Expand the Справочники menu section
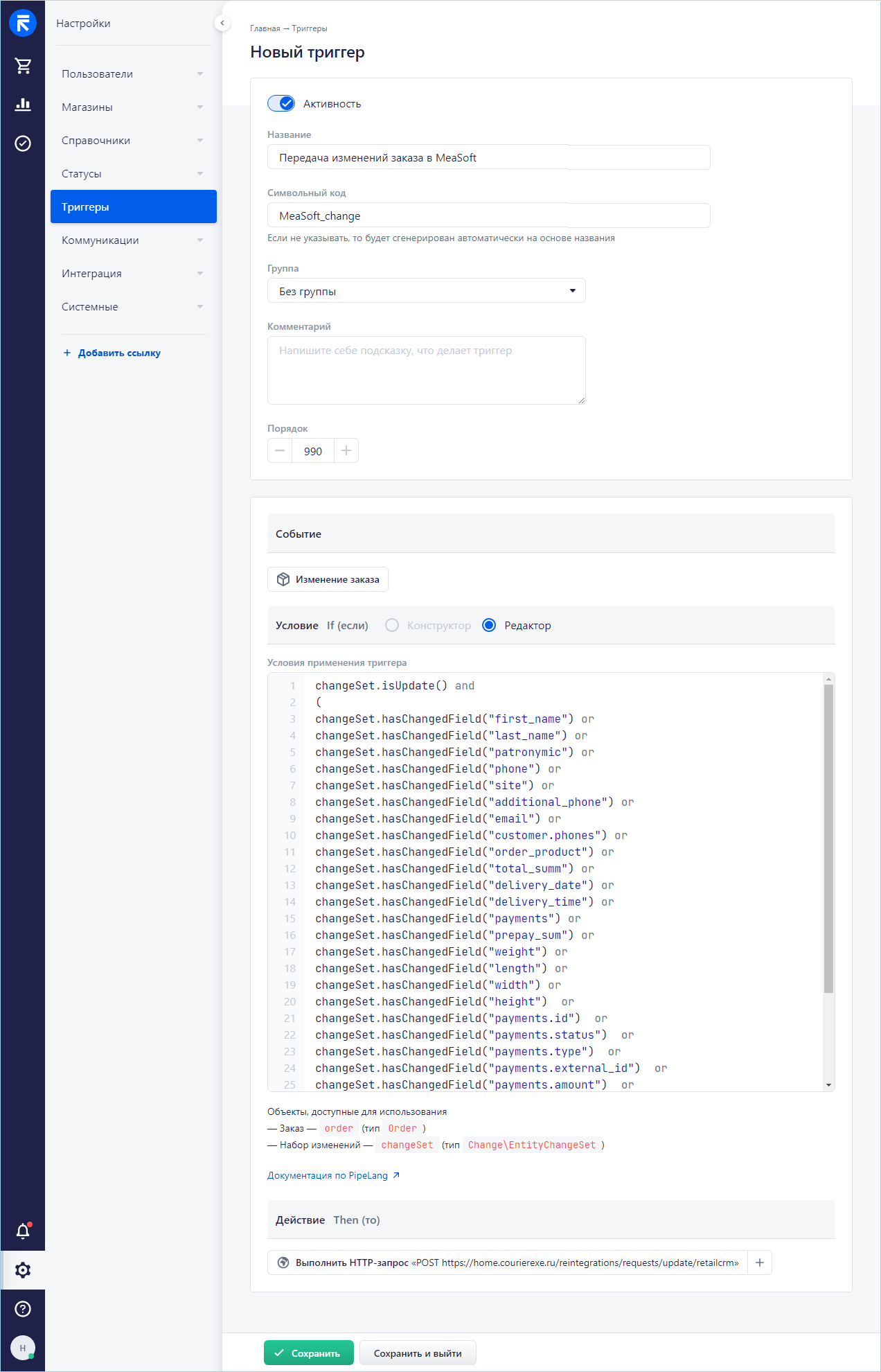881x1372 pixels. click(x=133, y=141)
